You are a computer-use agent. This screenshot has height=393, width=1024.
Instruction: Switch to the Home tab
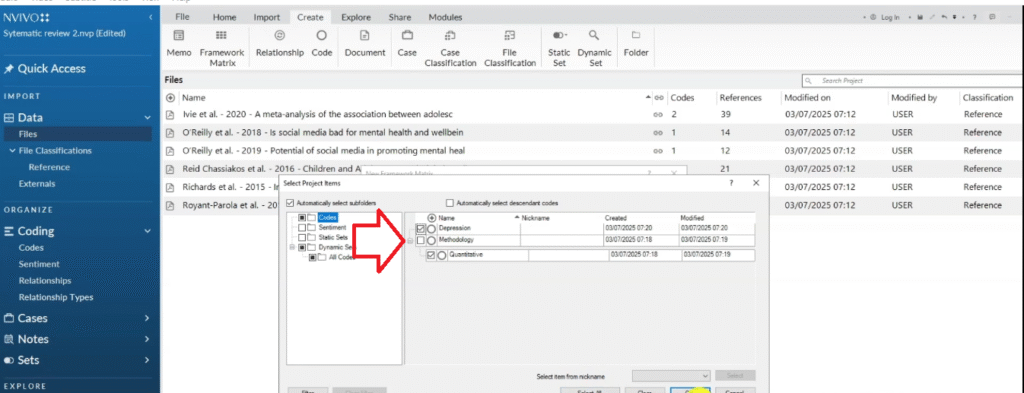(225, 18)
